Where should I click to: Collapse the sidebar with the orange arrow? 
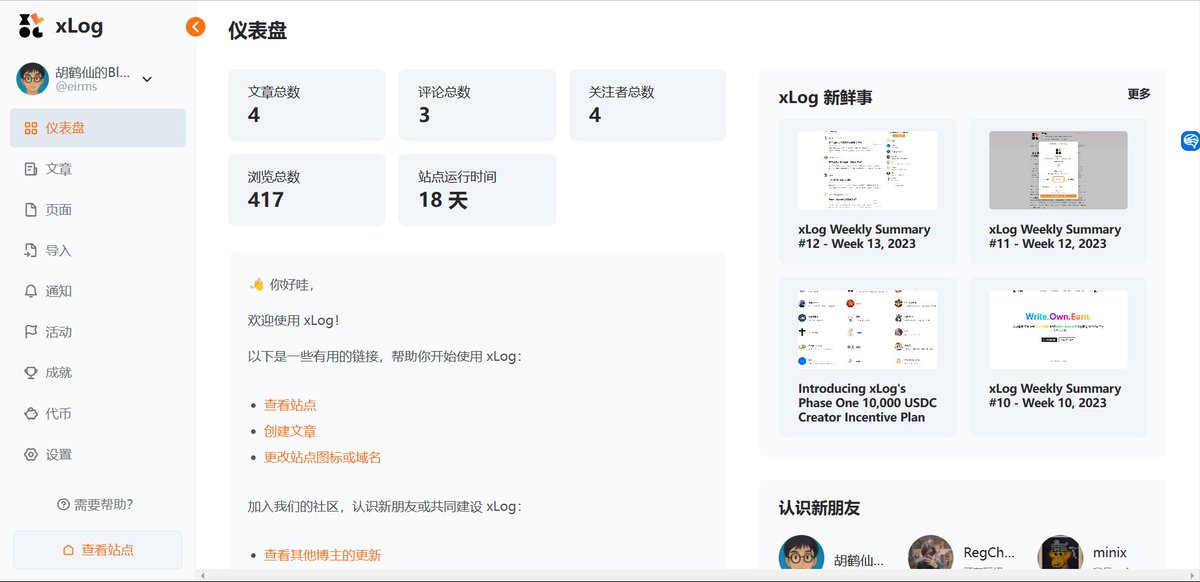tap(195, 27)
